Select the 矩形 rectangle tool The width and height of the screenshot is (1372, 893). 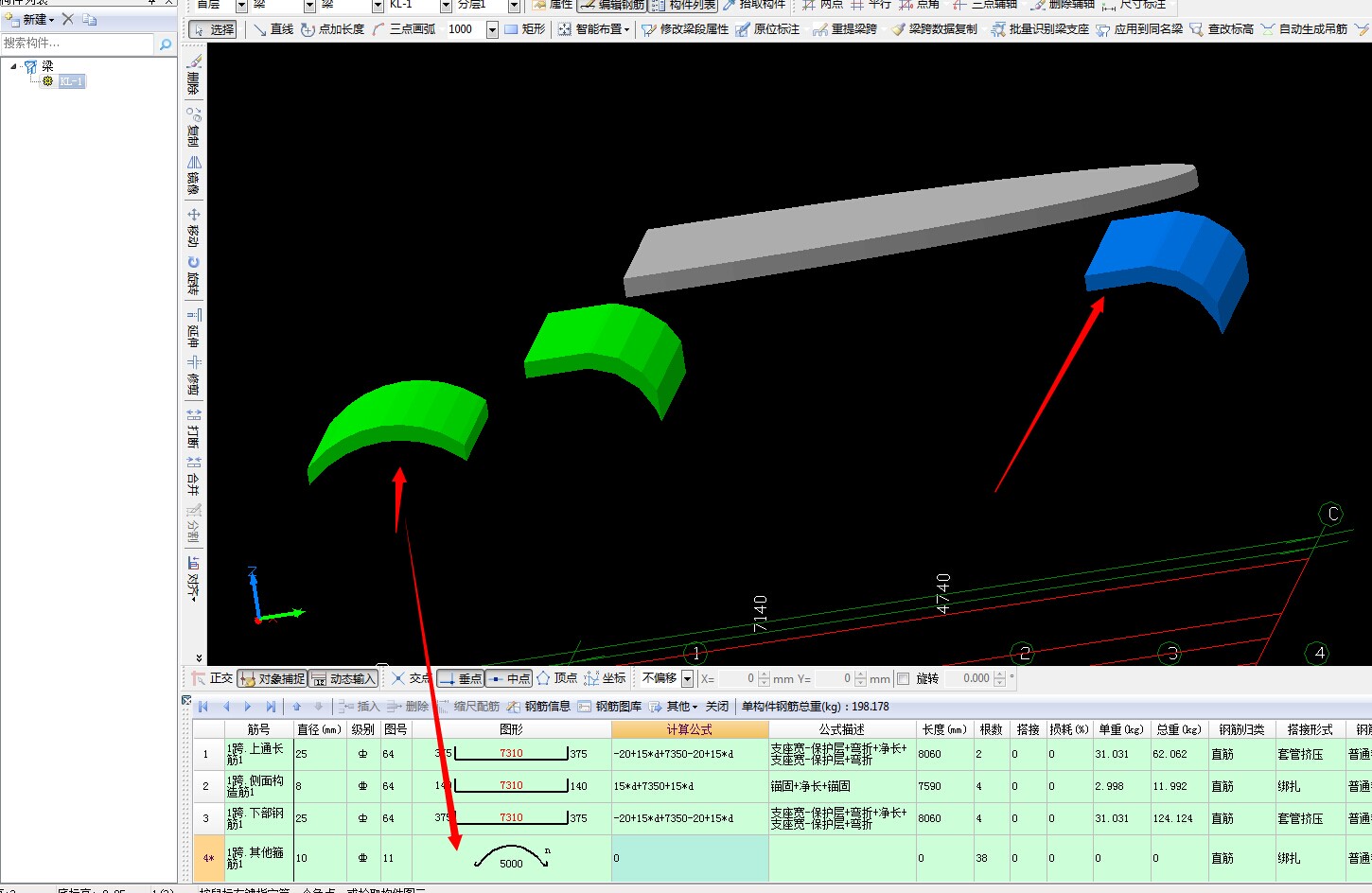click(x=525, y=29)
